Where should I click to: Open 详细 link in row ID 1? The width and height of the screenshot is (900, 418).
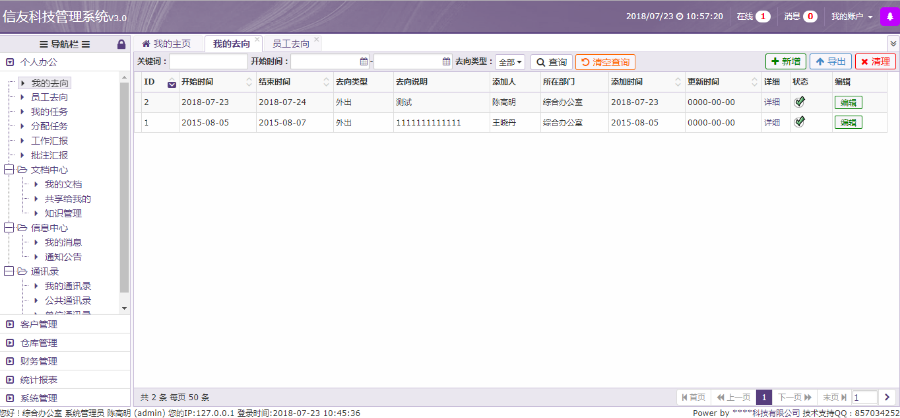click(x=771, y=122)
